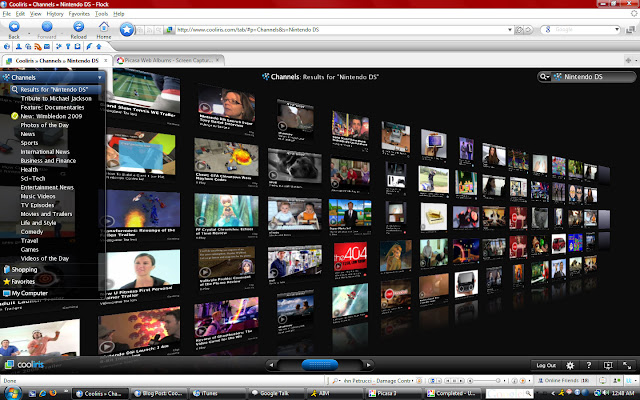The width and height of the screenshot is (640, 400).
Task: Launch Firefox from quick launch
Action: (x=53, y=393)
